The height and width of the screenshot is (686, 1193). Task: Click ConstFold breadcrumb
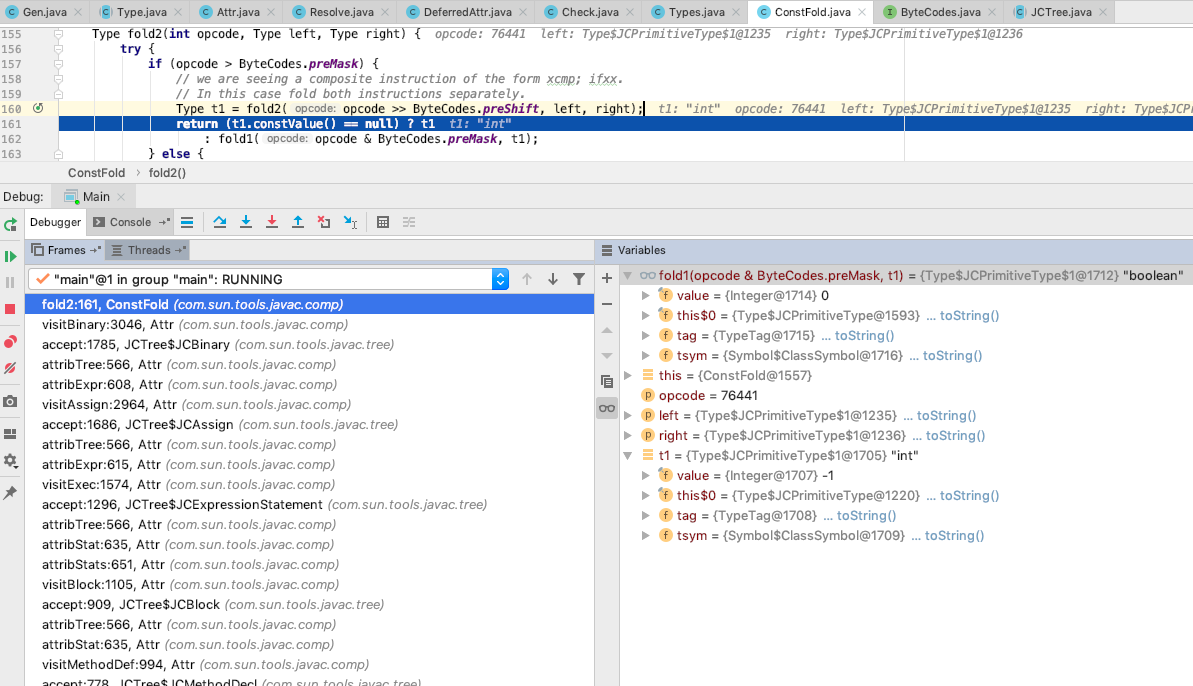96,173
